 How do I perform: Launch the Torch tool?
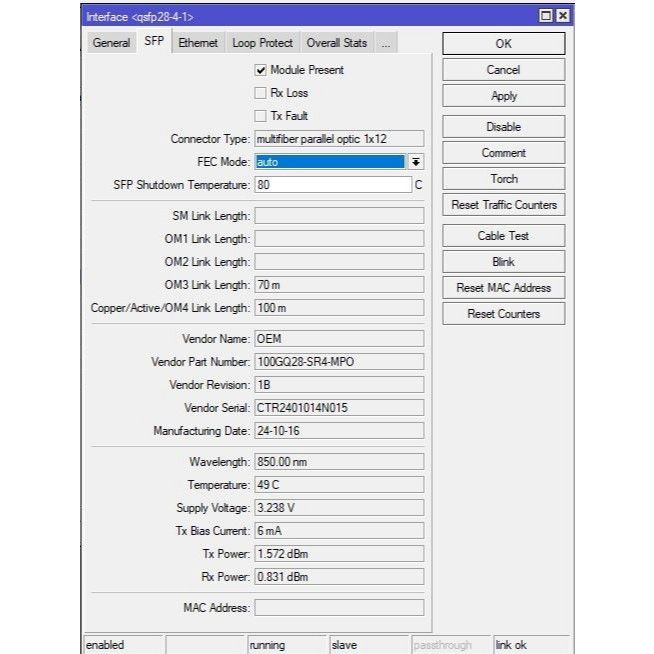pyautogui.click(x=503, y=179)
